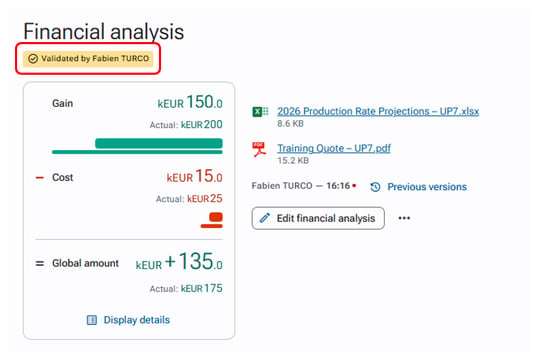Screen dimensions: 541x364
Task: Click the green Gain progress bar
Action: coord(159,143)
